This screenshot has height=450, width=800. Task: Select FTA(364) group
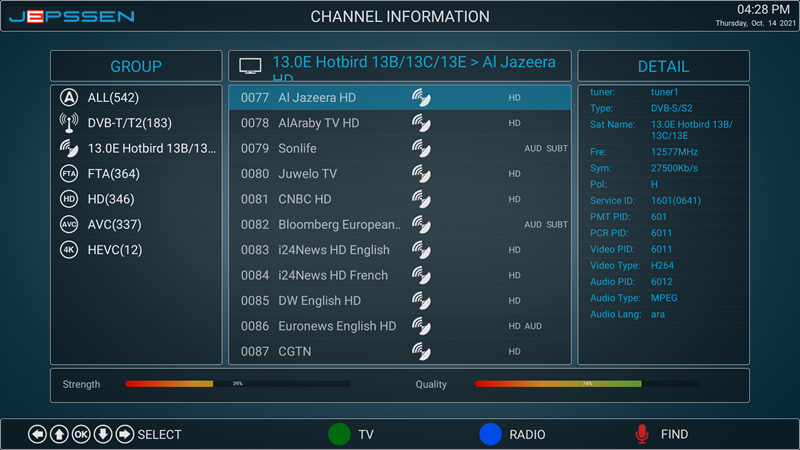(136, 173)
